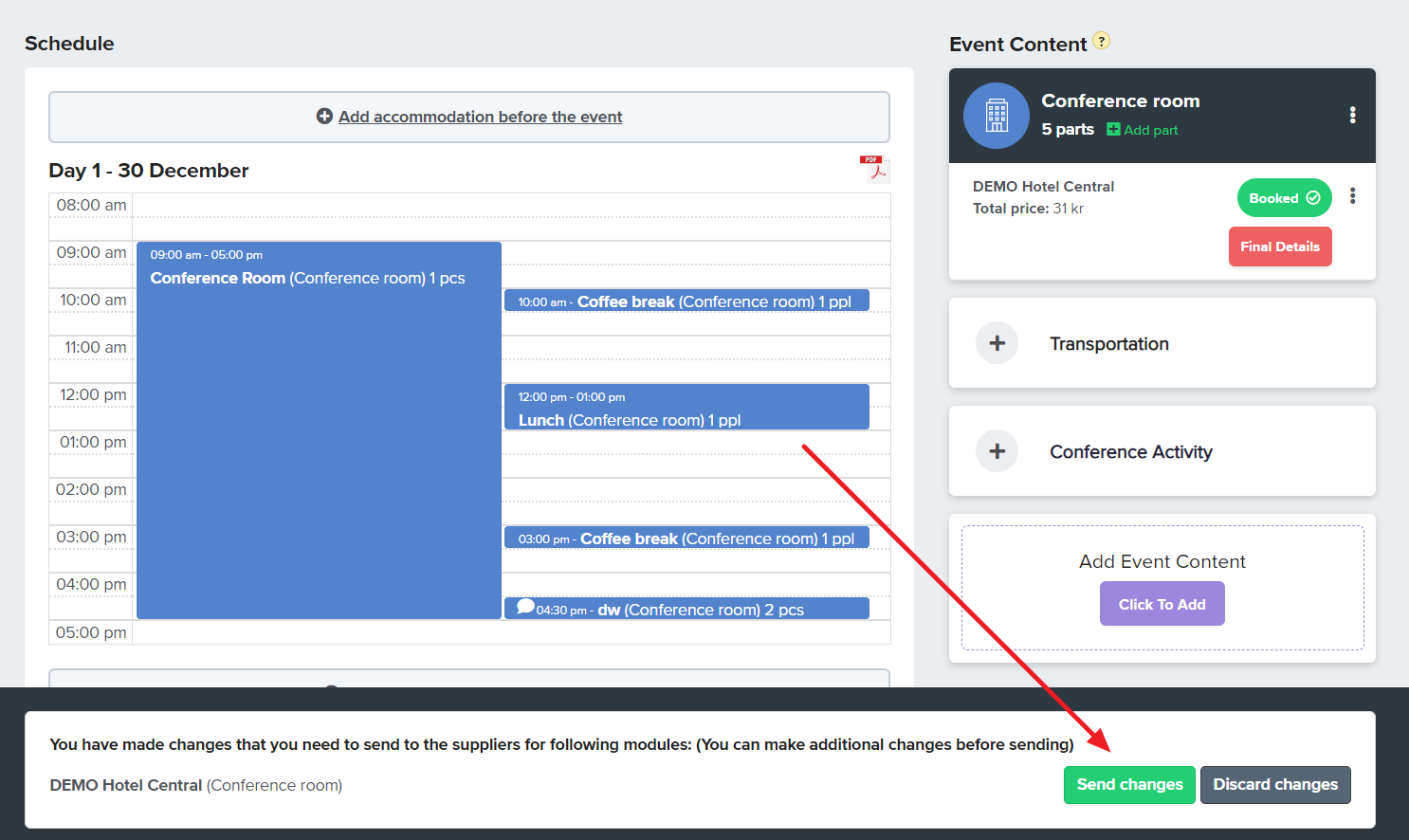1409x840 pixels.
Task: Open the DEMO Hotel Central three-dot menu
Action: click(x=1352, y=196)
